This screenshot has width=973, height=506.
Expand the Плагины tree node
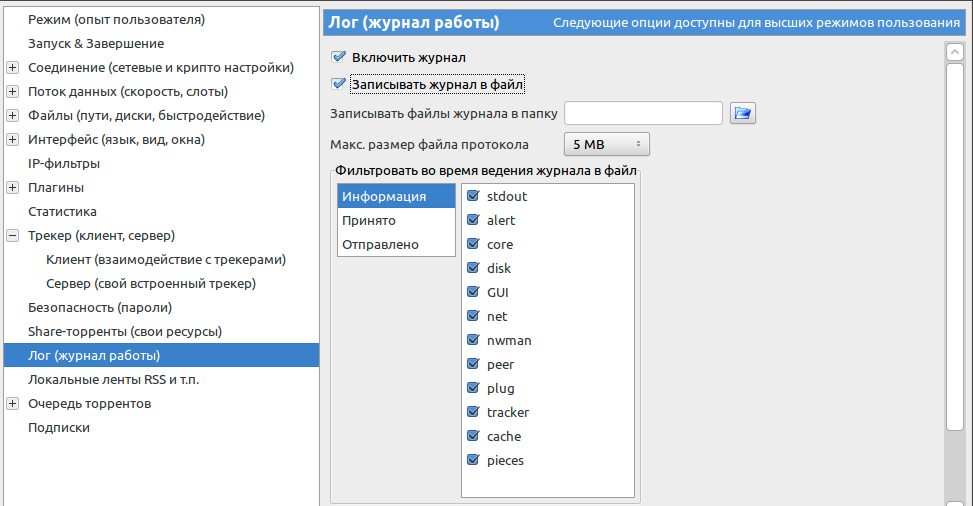click(12, 187)
